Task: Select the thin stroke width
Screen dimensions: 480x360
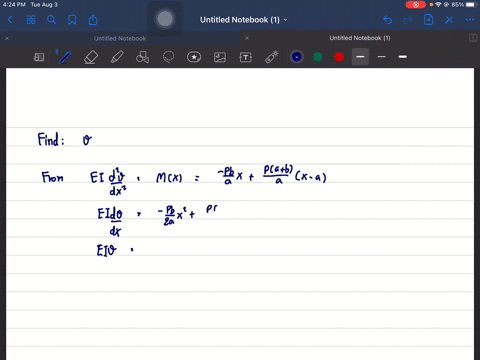Action: click(360, 57)
